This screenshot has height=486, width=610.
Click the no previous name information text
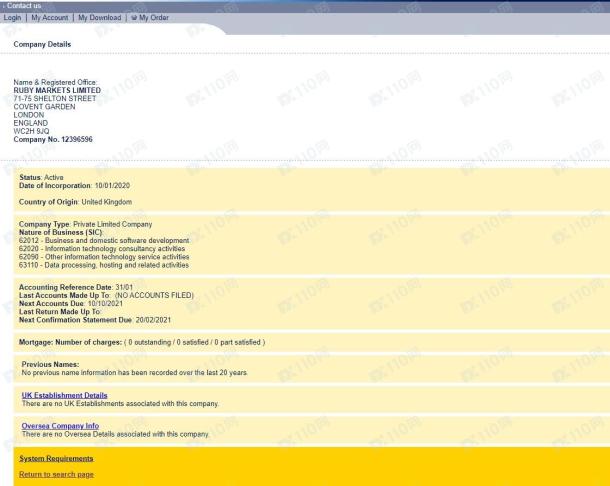pyautogui.click(x=135, y=373)
